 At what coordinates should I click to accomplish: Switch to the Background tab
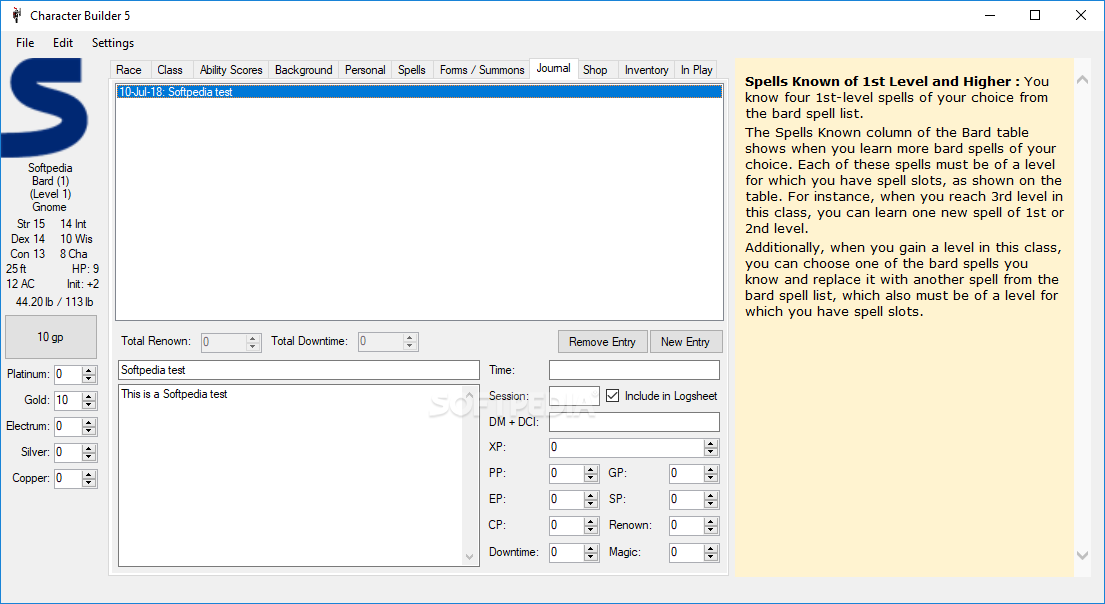click(304, 70)
